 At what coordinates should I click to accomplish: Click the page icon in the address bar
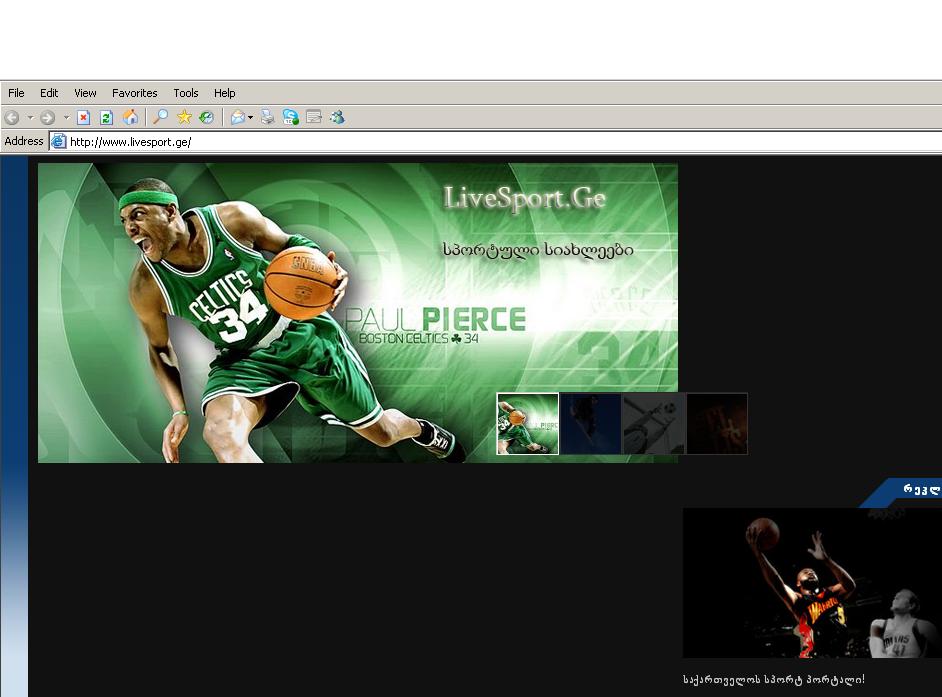[x=58, y=142]
